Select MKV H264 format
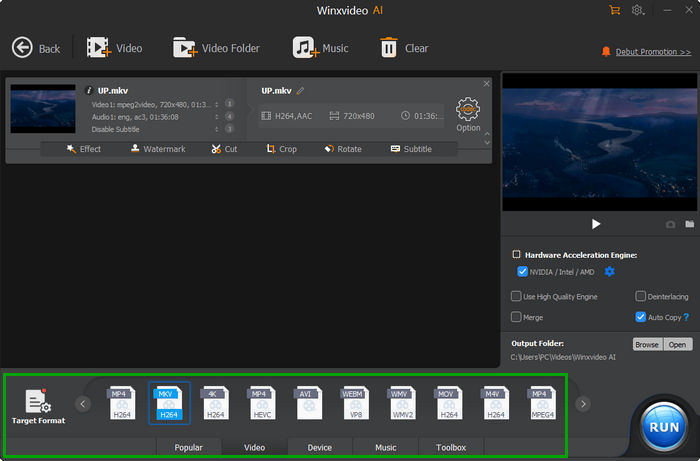The width and height of the screenshot is (700, 461). pos(169,403)
